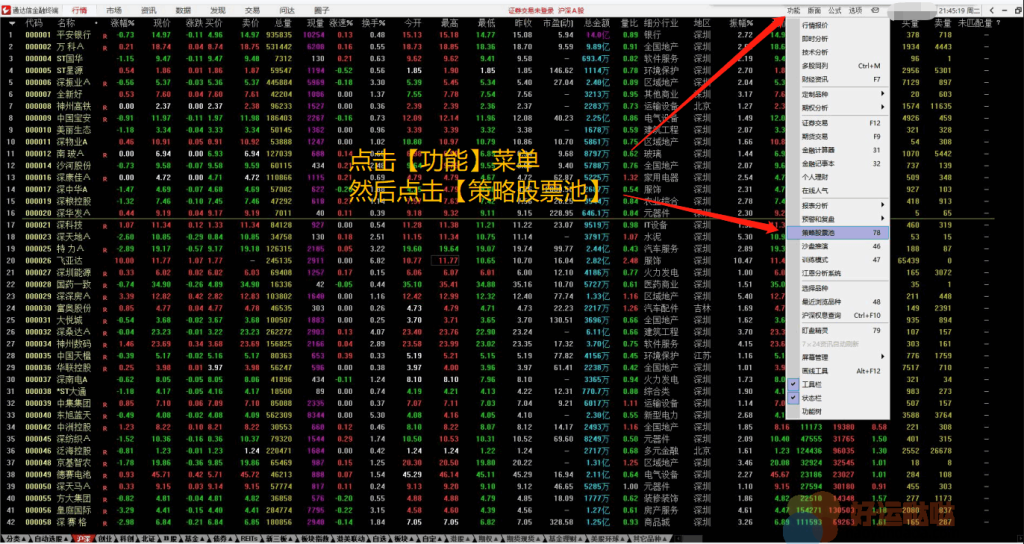Select 行情报价 in the 功能 menu

click(839, 25)
